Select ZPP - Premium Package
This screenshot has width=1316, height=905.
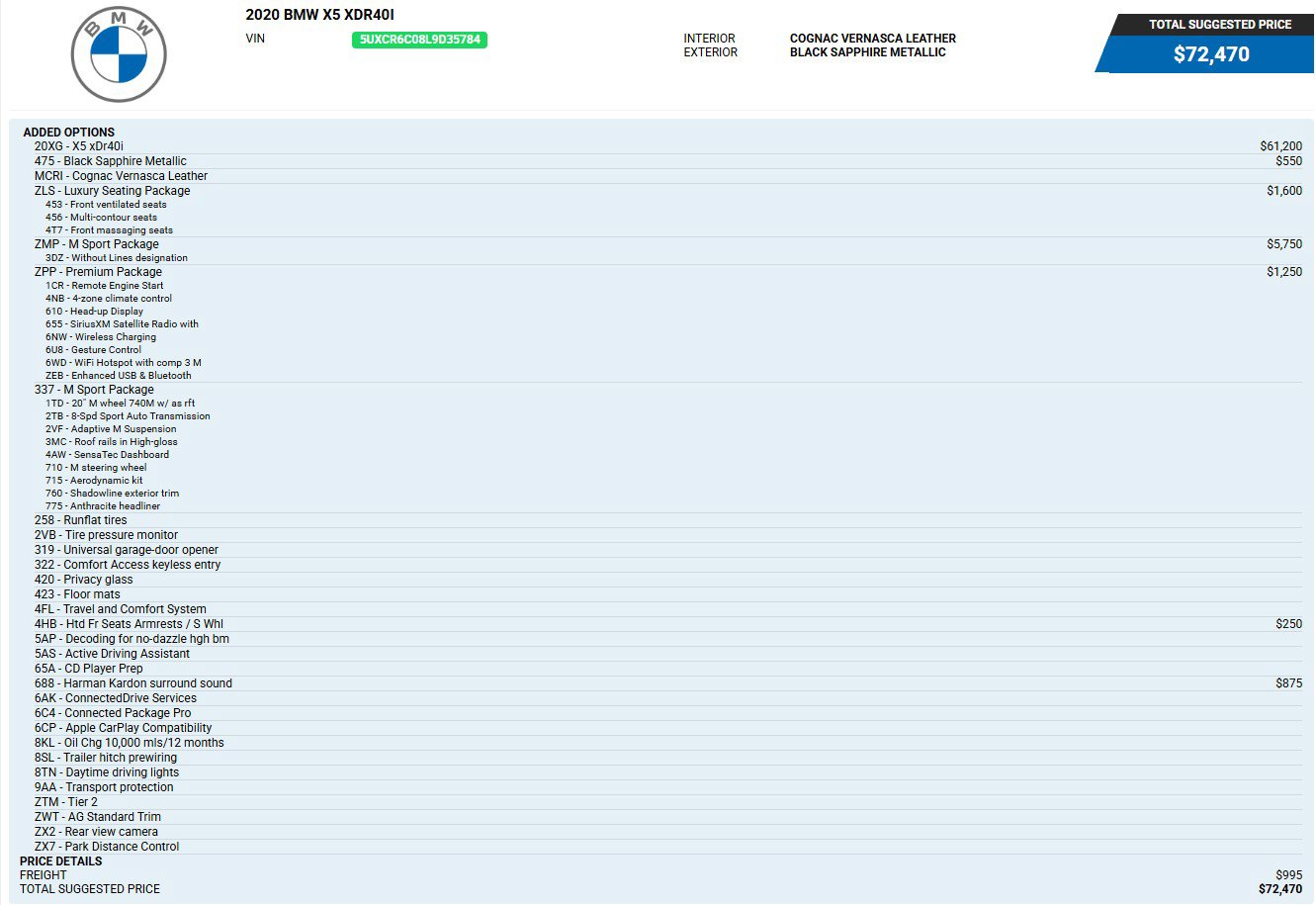pos(98,272)
